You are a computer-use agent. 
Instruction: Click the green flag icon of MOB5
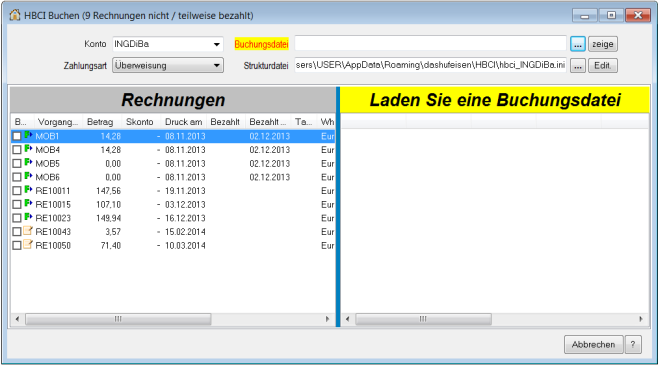point(28,162)
